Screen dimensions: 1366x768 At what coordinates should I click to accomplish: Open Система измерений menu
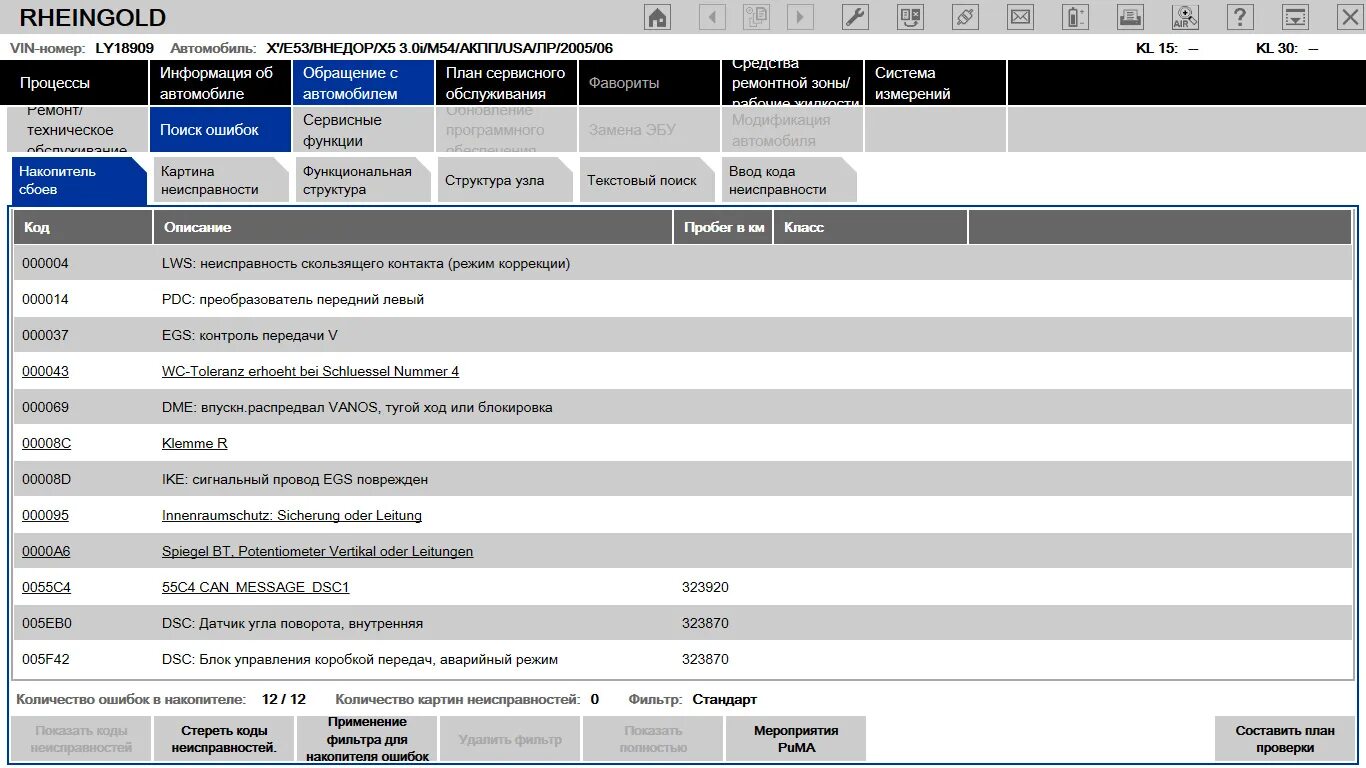935,83
